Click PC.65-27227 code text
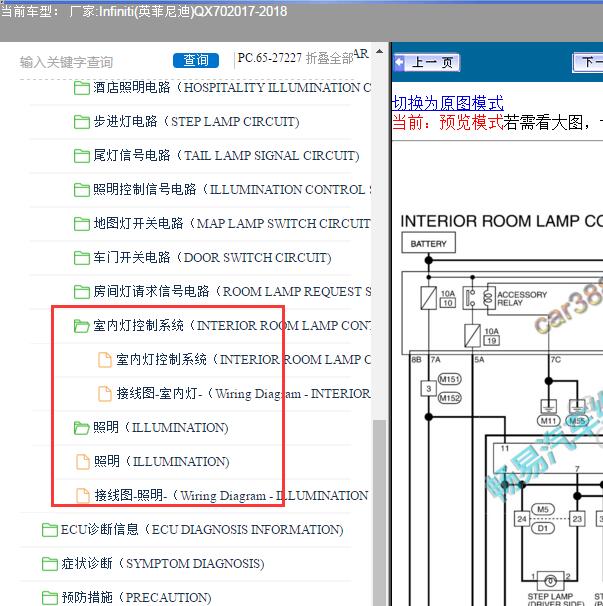The height and width of the screenshot is (606, 603). [x=269, y=58]
